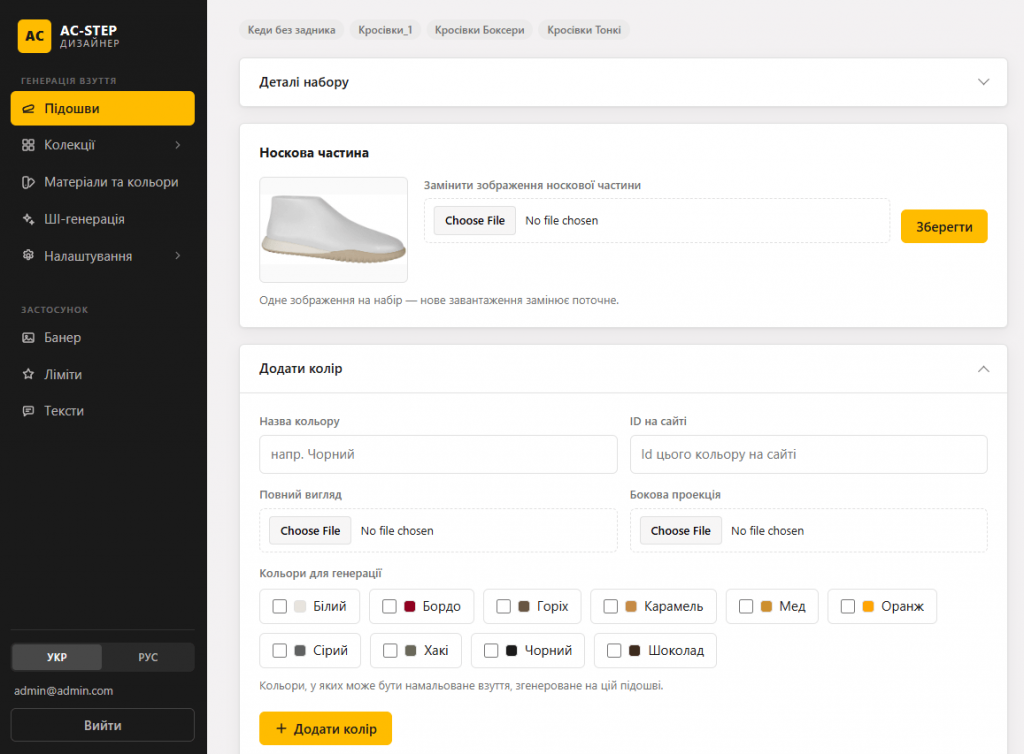Viewport: 1024px width, 754px height.
Task: Click the shoe sole icon beside Підошви
Action: click(28, 108)
